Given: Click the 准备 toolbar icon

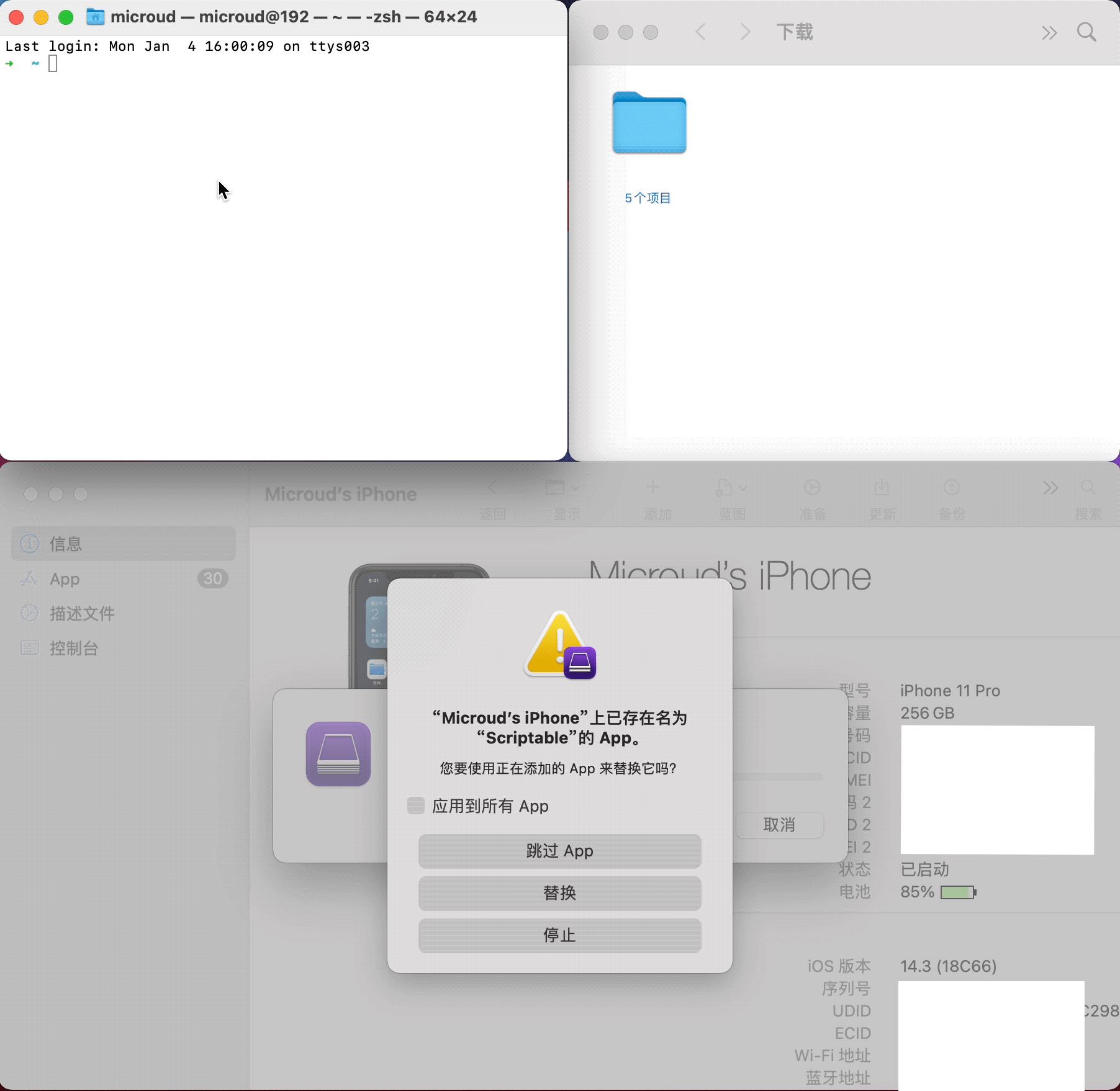Looking at the screenshot, I should pos(812,496).
